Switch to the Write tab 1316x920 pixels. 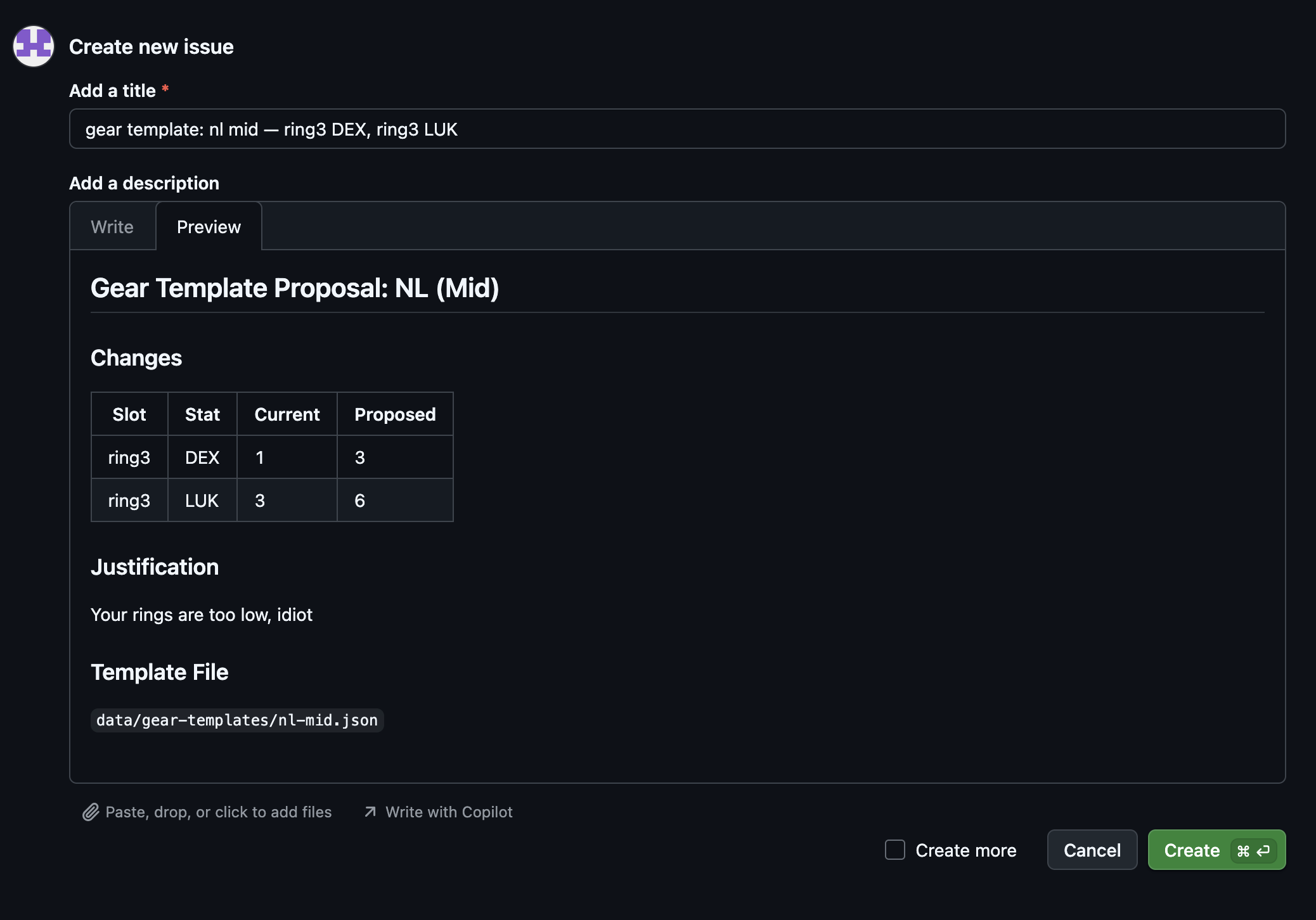(x=112, y=227)
